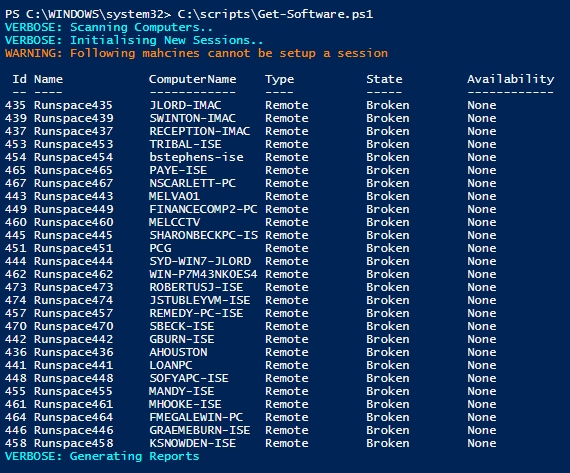
Task: Click the 'State' column header
Action: point(384,79)
